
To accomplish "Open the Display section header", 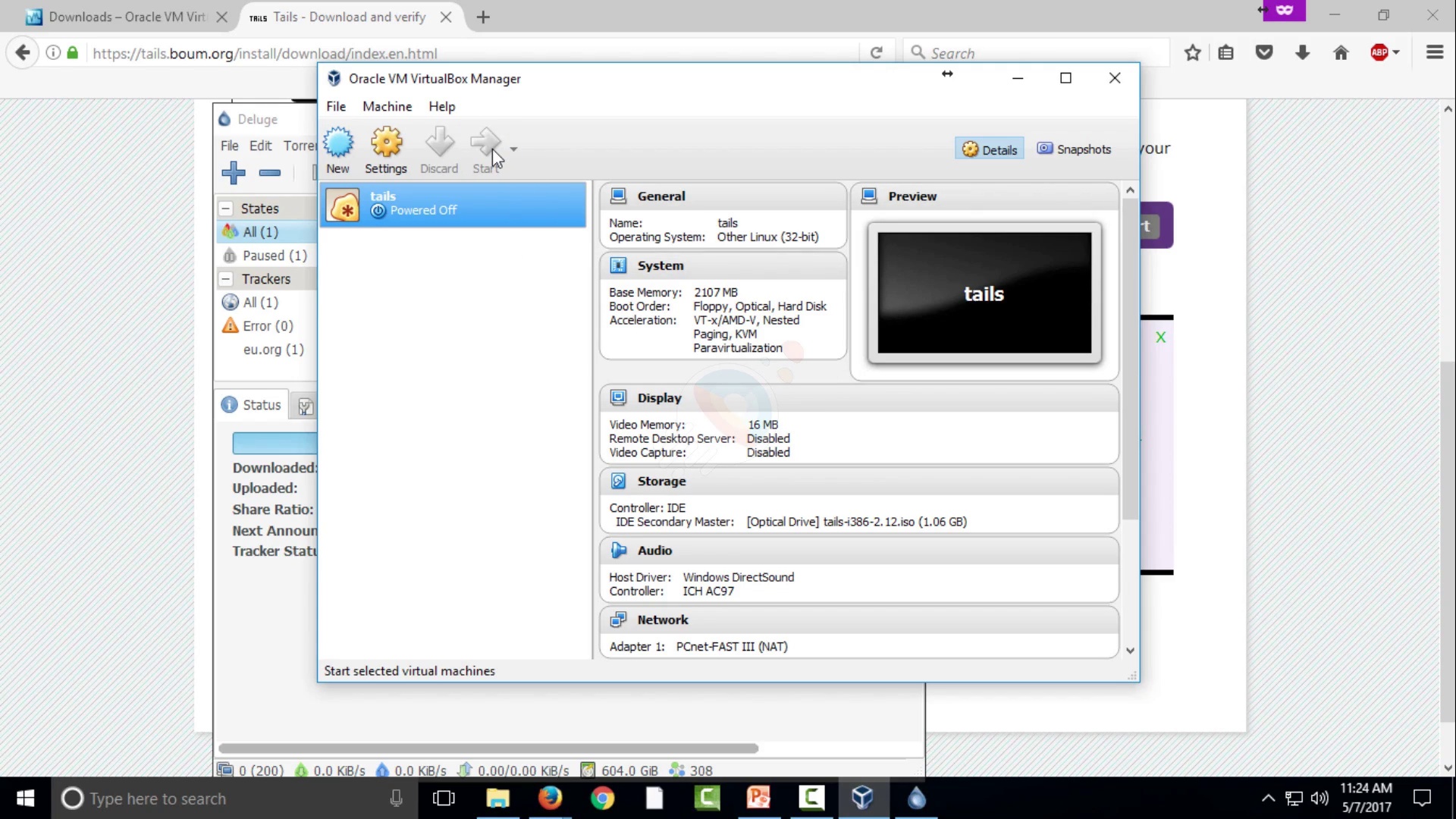I will click(859, 398).
